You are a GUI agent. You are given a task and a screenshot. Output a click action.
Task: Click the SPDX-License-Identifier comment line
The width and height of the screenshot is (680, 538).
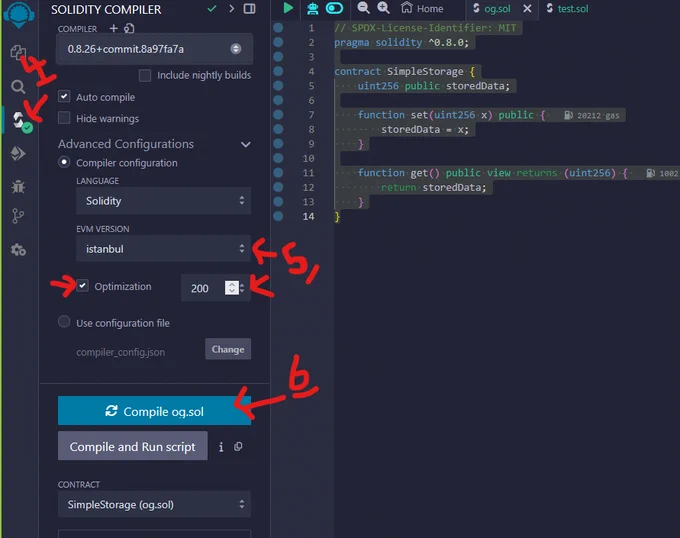coord(425,28)
